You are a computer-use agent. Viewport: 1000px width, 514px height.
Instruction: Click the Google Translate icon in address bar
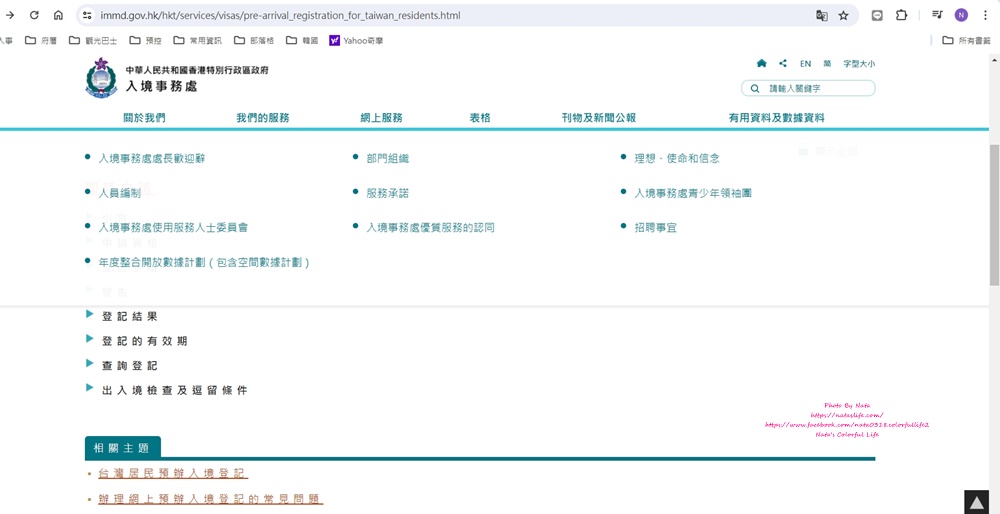(821, 15)
